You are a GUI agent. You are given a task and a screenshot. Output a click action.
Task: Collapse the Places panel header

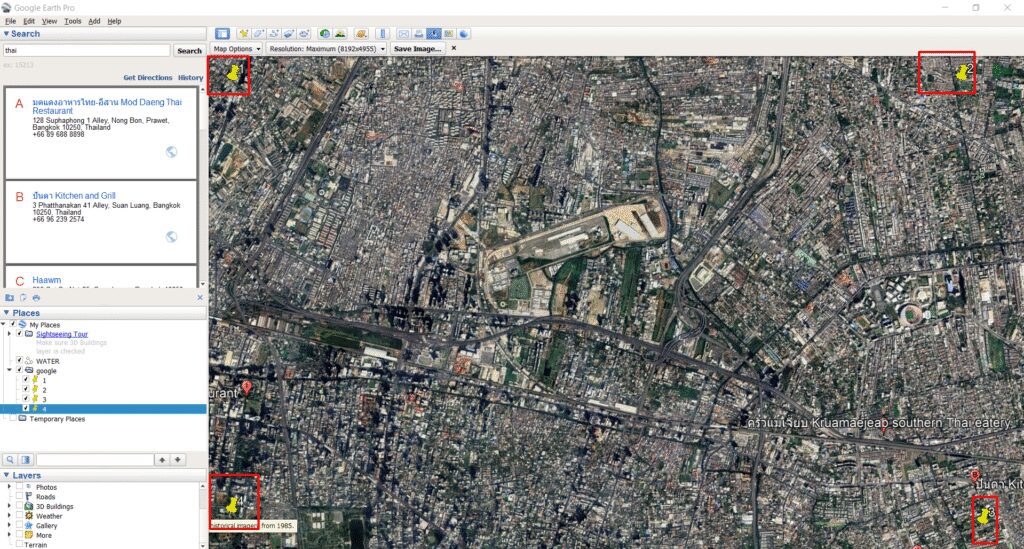(103, 313)
